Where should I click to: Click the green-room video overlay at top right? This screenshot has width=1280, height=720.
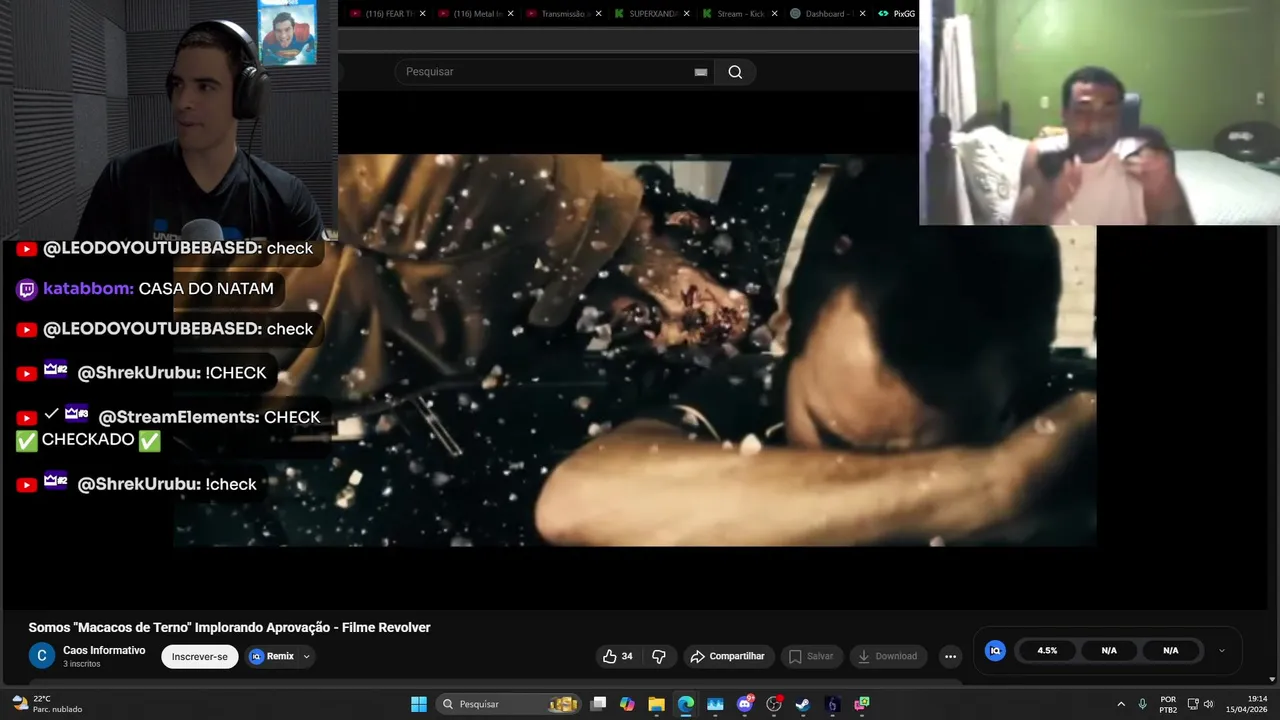coord(1099,112)
